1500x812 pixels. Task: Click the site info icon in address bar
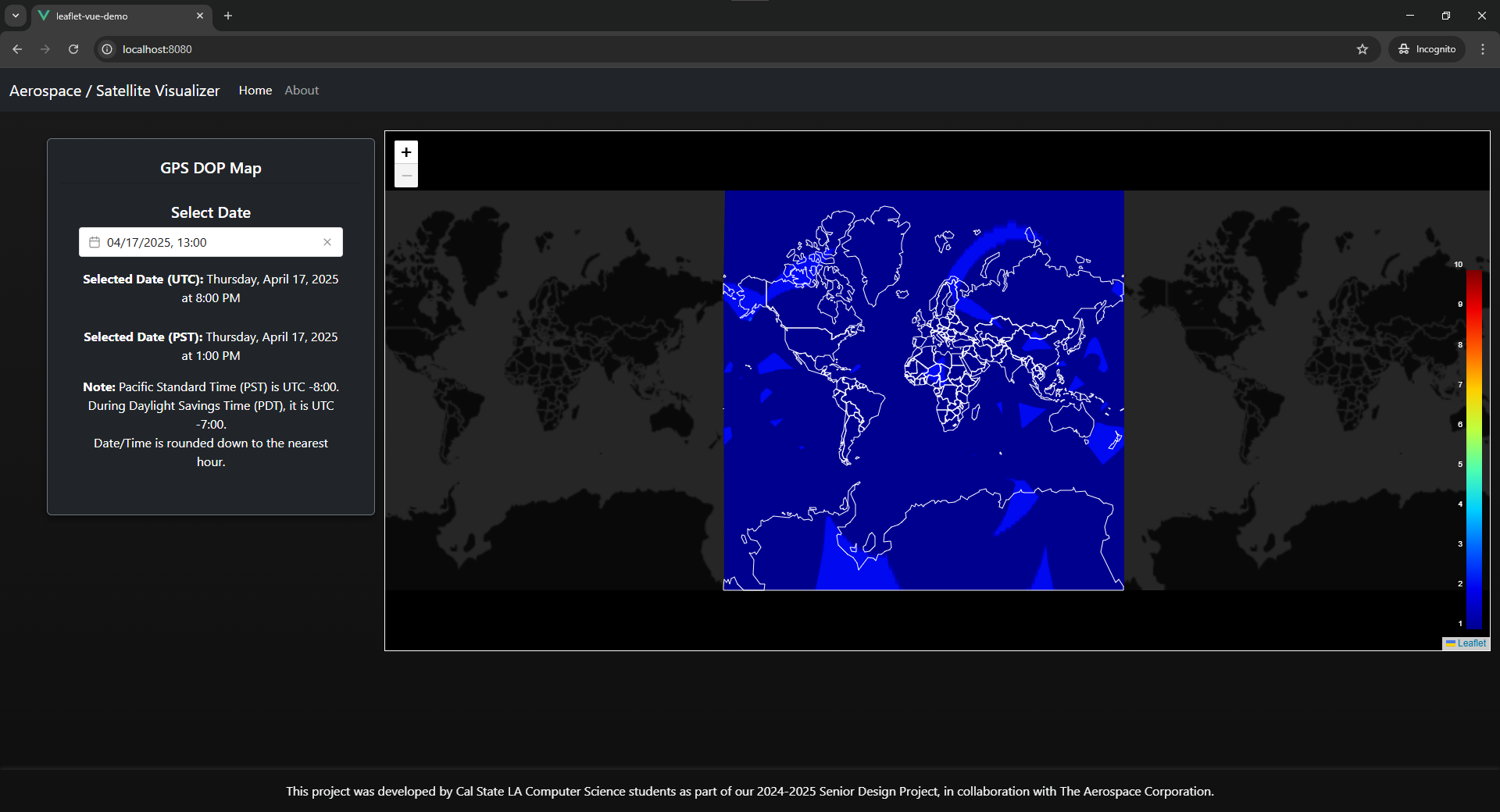[x=106, y=48]
